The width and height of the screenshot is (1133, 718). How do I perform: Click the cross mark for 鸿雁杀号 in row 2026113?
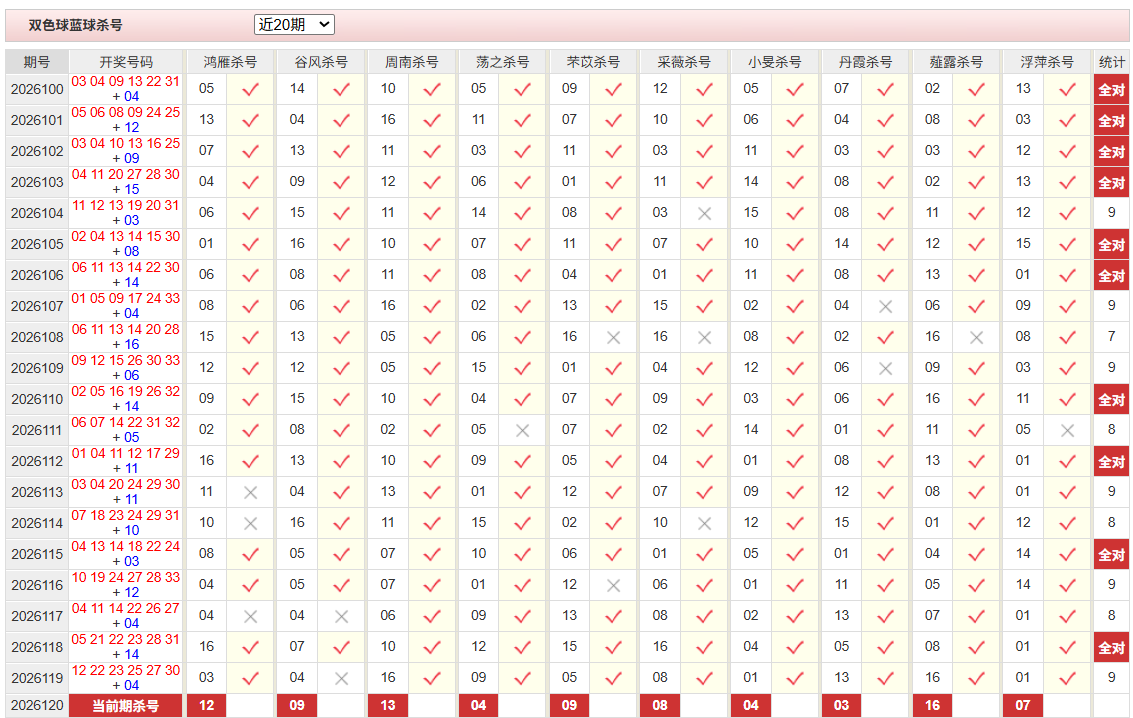(x=251, y=493)
